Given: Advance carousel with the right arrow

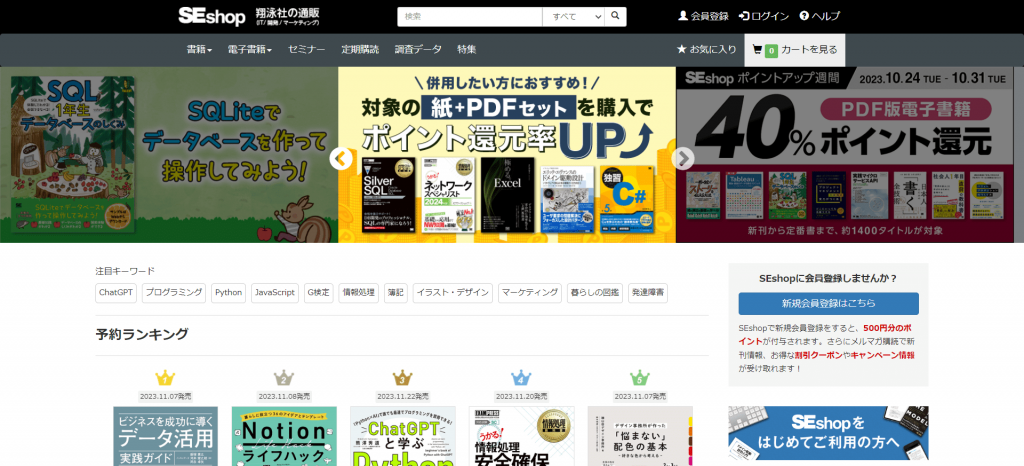Looking at the screenshot, I should click(x=682, y=158).
